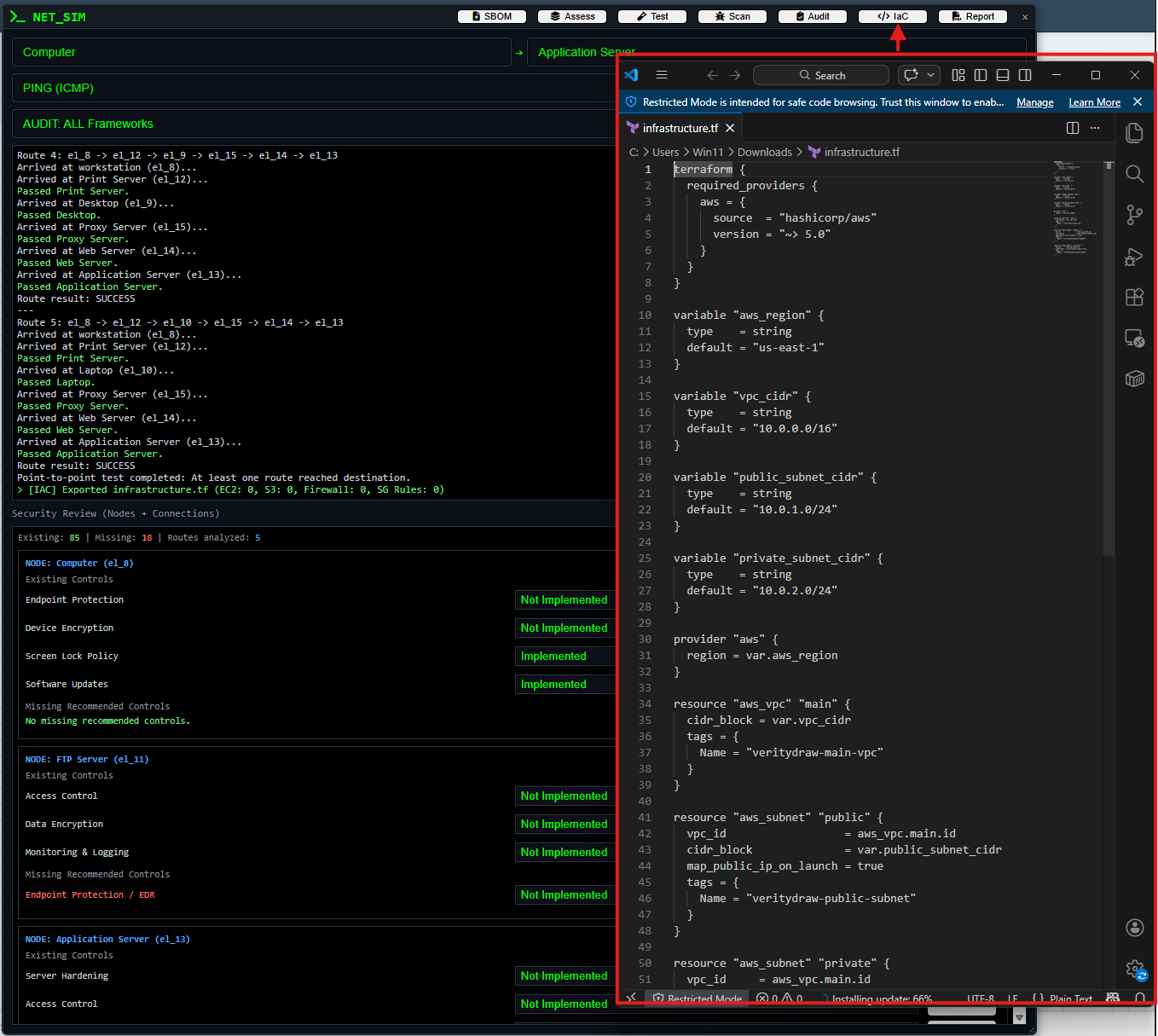This screenshot has height=1036, width=1158.
Task: Open the Search view in the activity bar
Action: click(x=1134, y=174)
